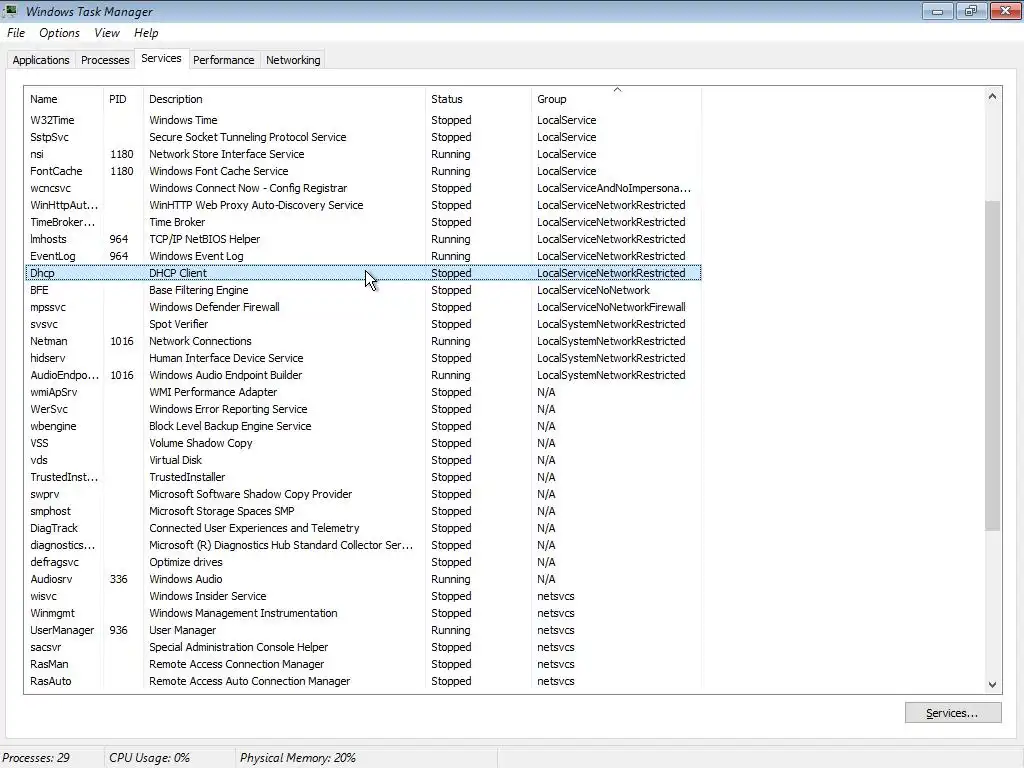Select Windows Audio Endpoint Builder description

click(225, 375)
